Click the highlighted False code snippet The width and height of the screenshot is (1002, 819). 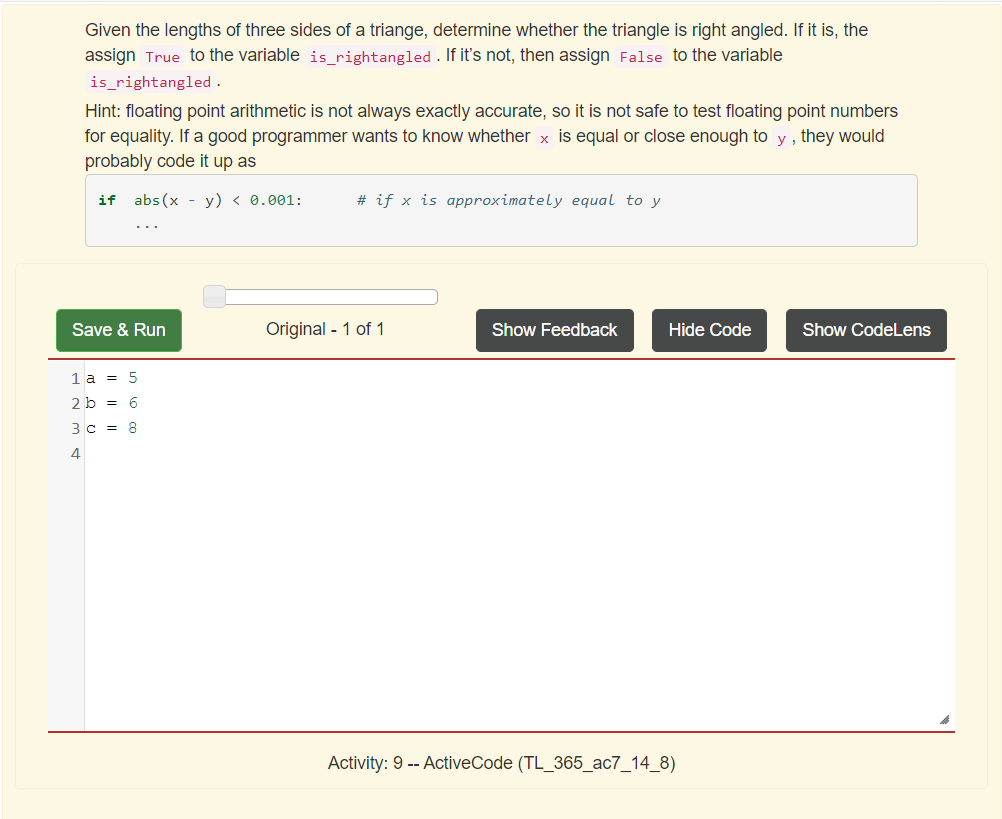click(x=640, y=55)
